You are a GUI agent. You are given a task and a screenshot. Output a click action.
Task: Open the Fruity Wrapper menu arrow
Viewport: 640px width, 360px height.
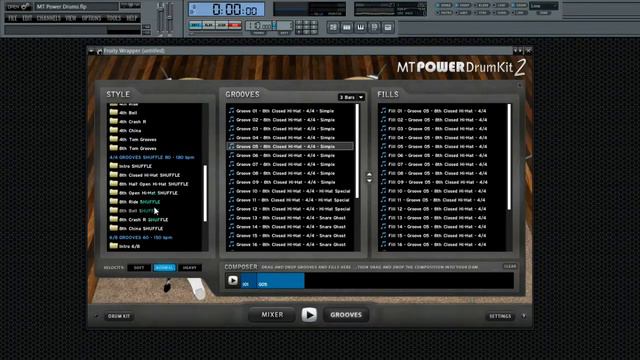(x=91, y=51)
